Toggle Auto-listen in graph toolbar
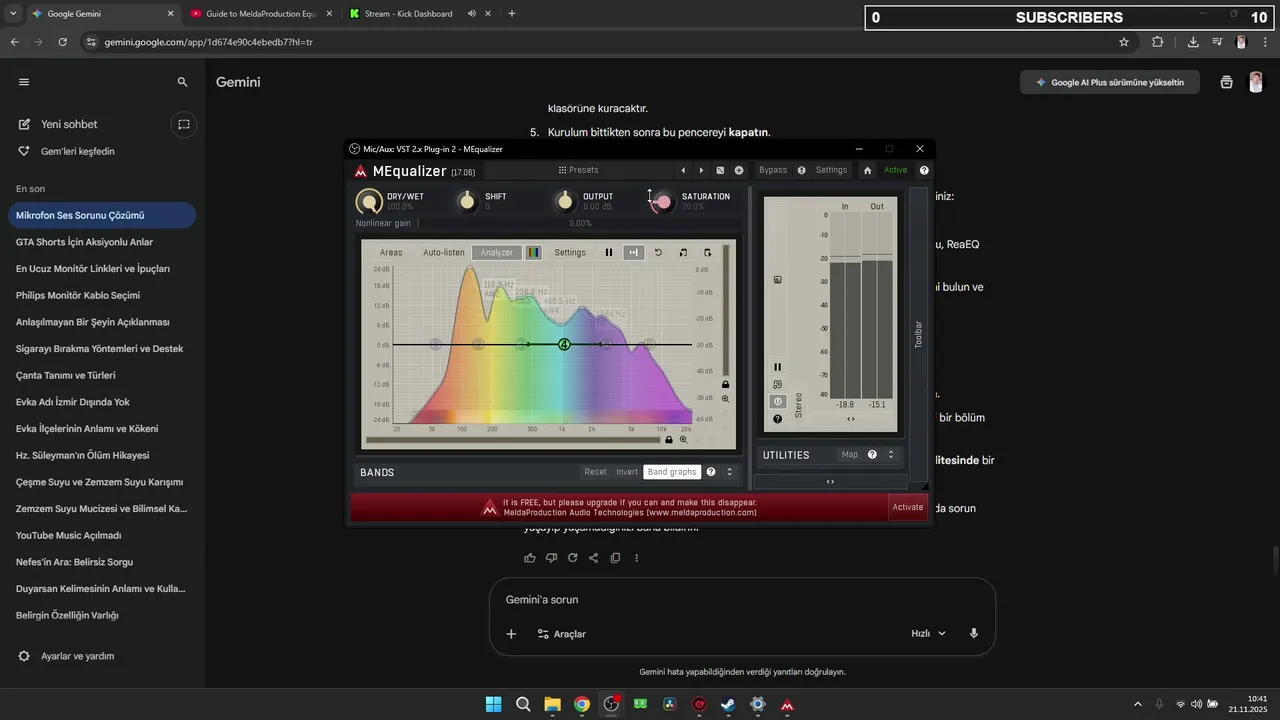The height and width of the screenshot is (720, 1280). 444,252
